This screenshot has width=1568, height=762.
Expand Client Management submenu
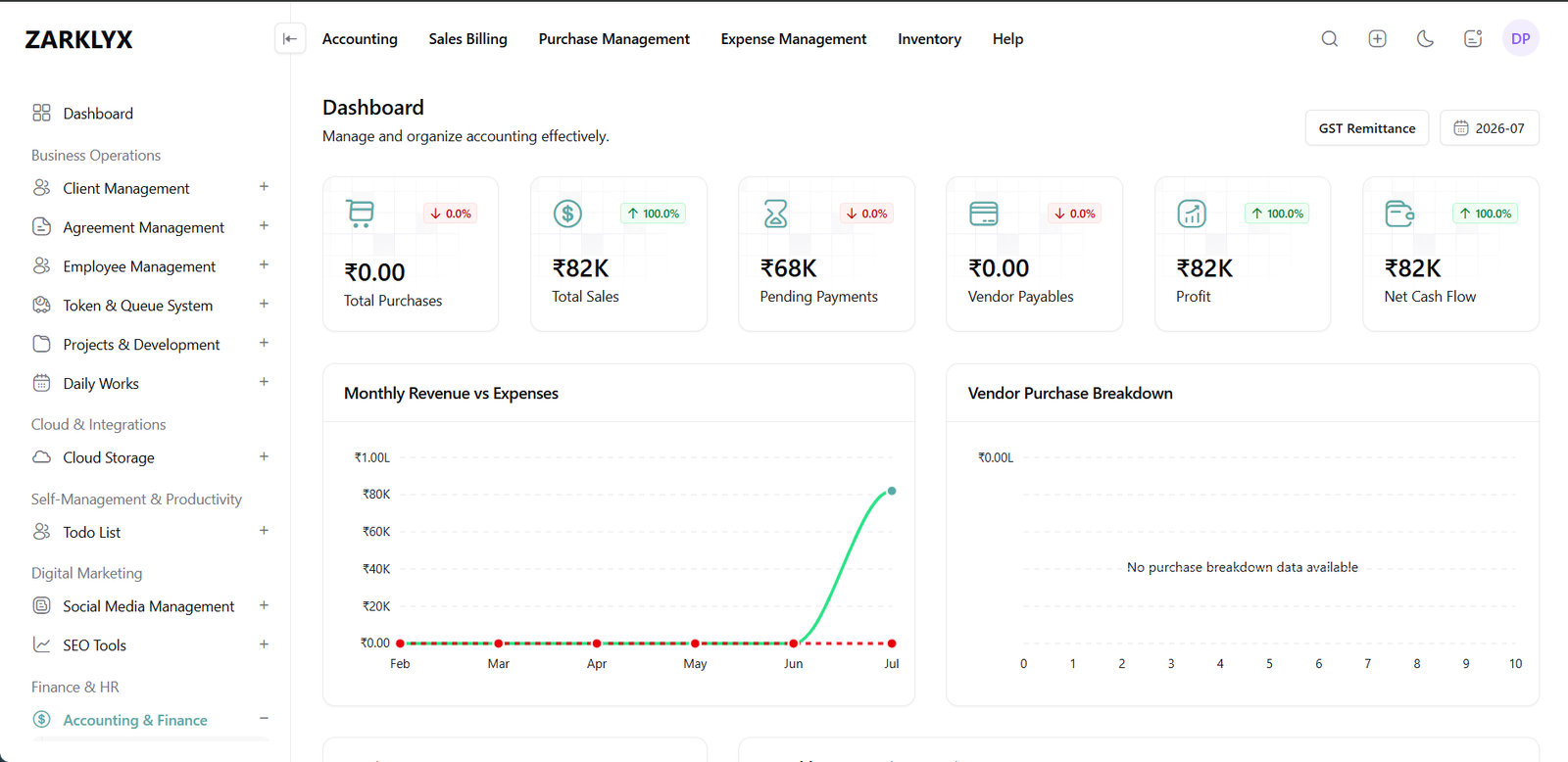pyautogui.click(x=264, y=187)
